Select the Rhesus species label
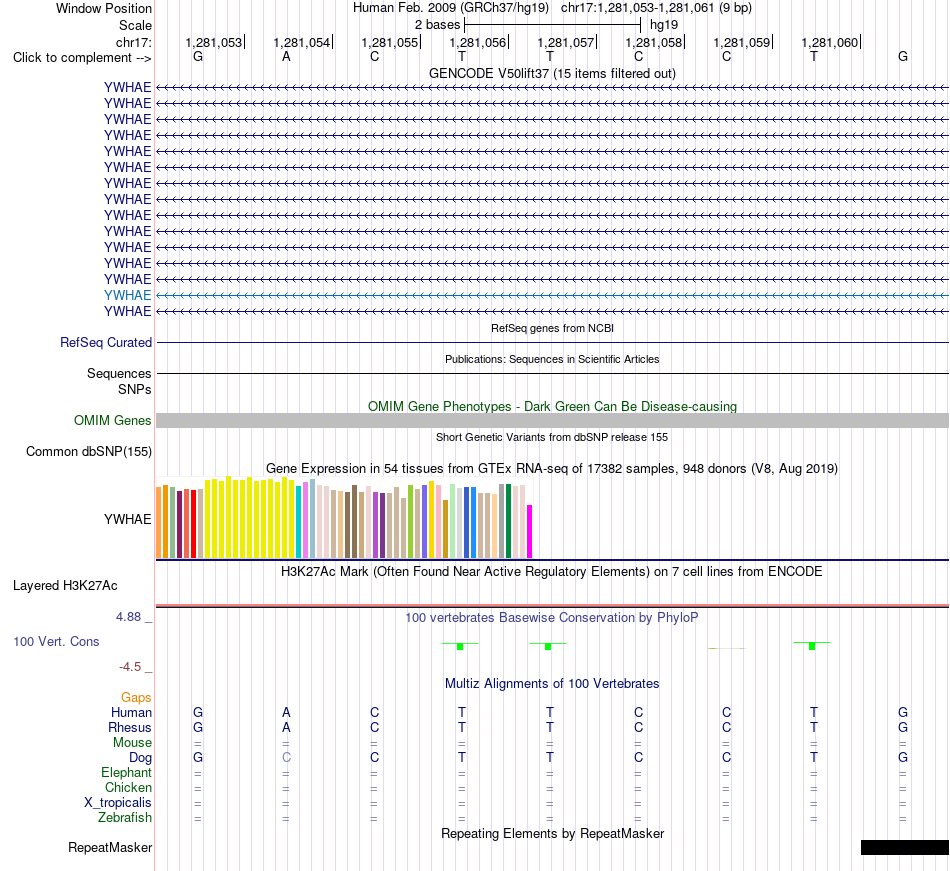This screenshot has width=950, height=871. point(130,727)
